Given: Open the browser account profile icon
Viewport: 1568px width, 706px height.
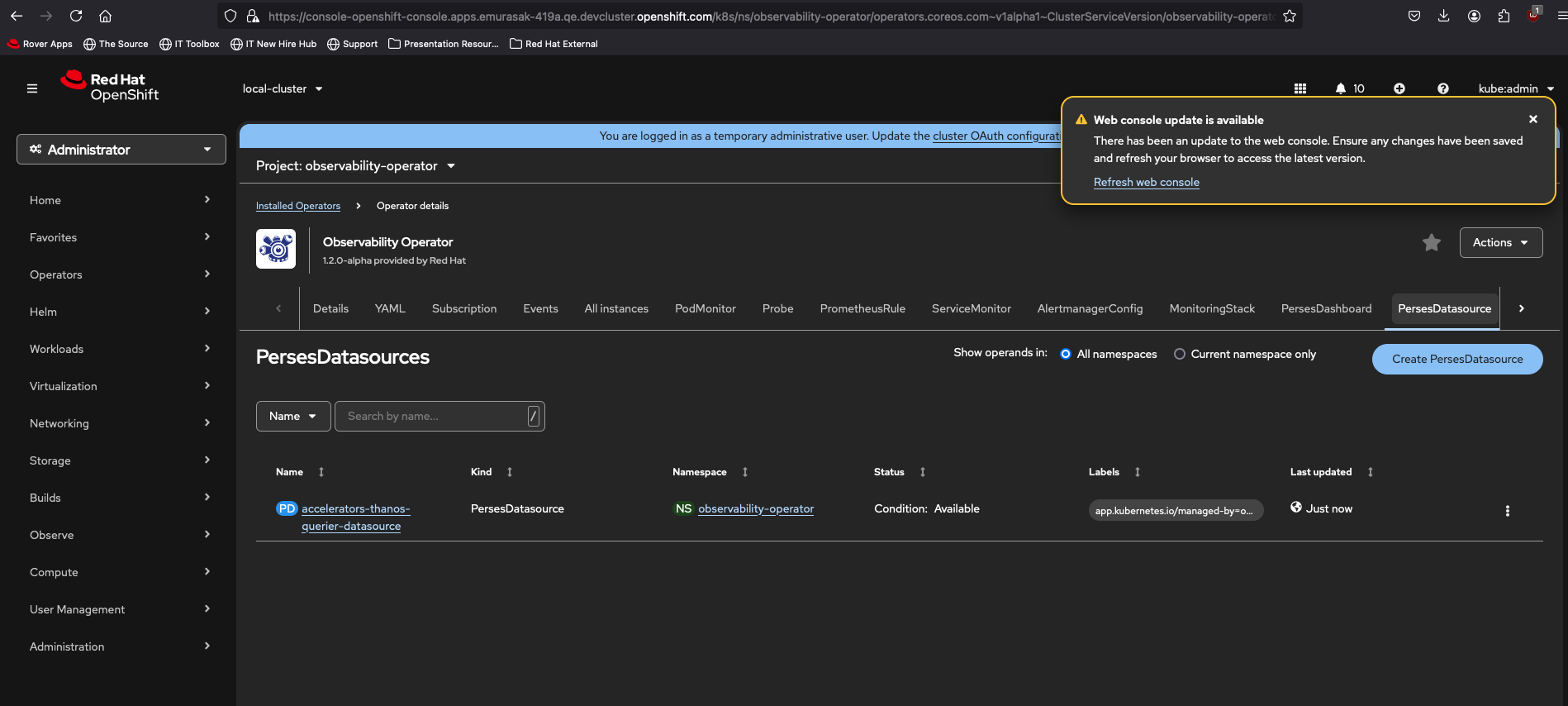Looking at the screenshot, I should (x=1474, y=16).
